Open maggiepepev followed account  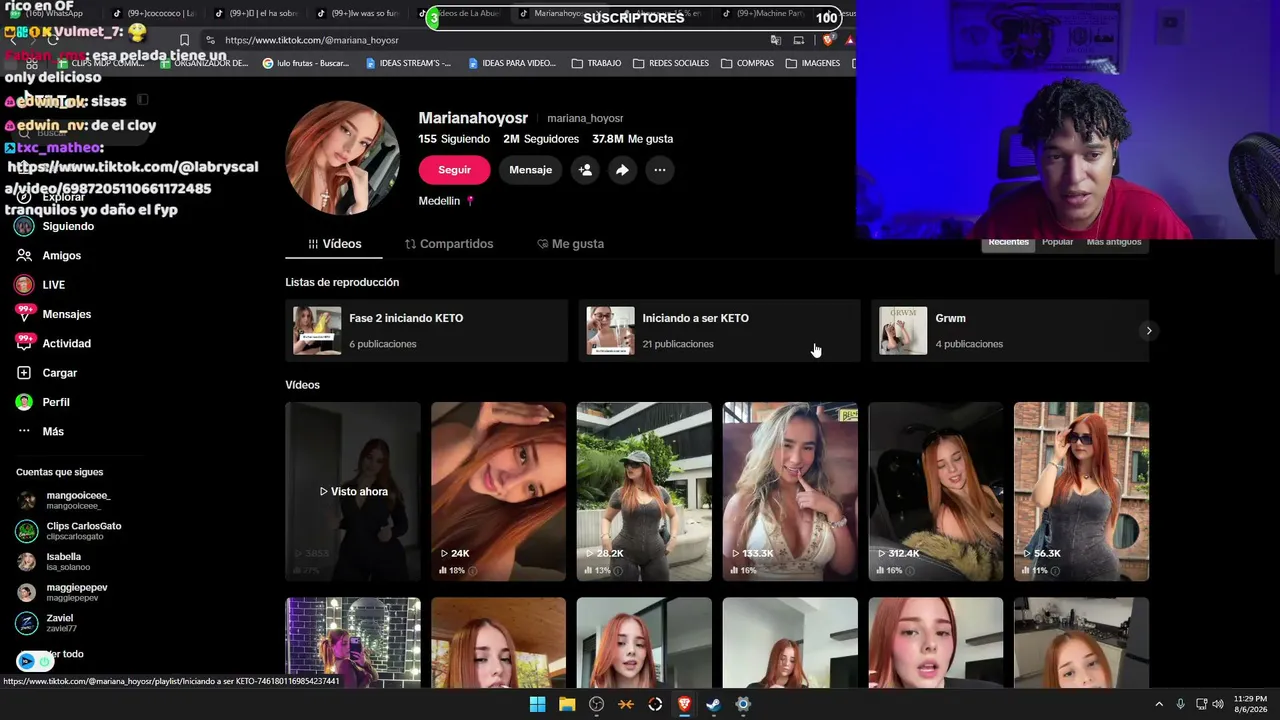[x=62, y=592]
